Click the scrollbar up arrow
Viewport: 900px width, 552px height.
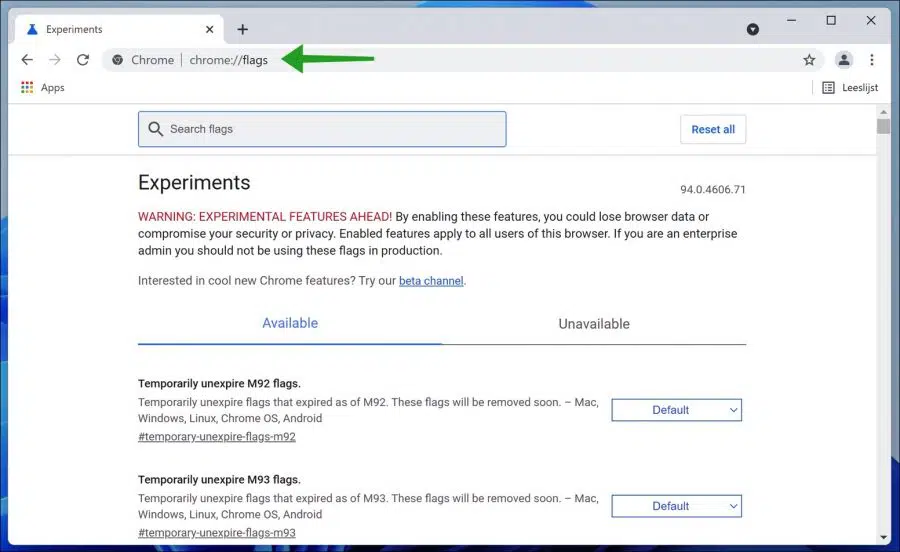pos(883,112)
